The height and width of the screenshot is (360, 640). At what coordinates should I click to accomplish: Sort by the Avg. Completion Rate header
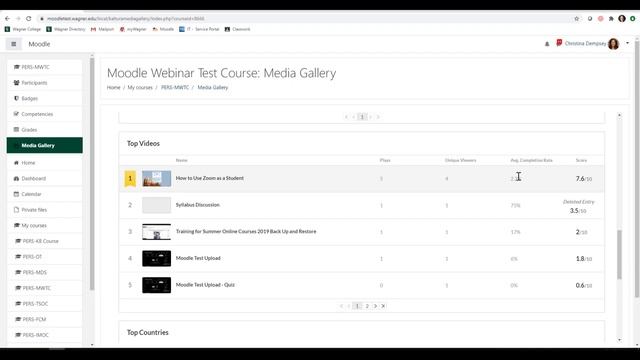(x=531, y=160)
